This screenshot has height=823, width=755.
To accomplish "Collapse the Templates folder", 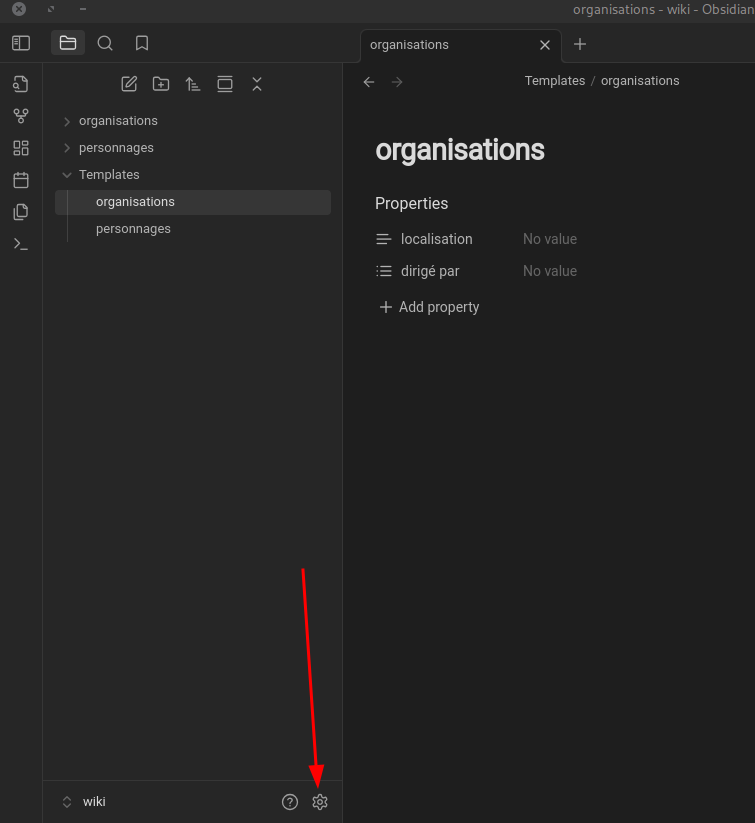I will (x=67, y=175).
